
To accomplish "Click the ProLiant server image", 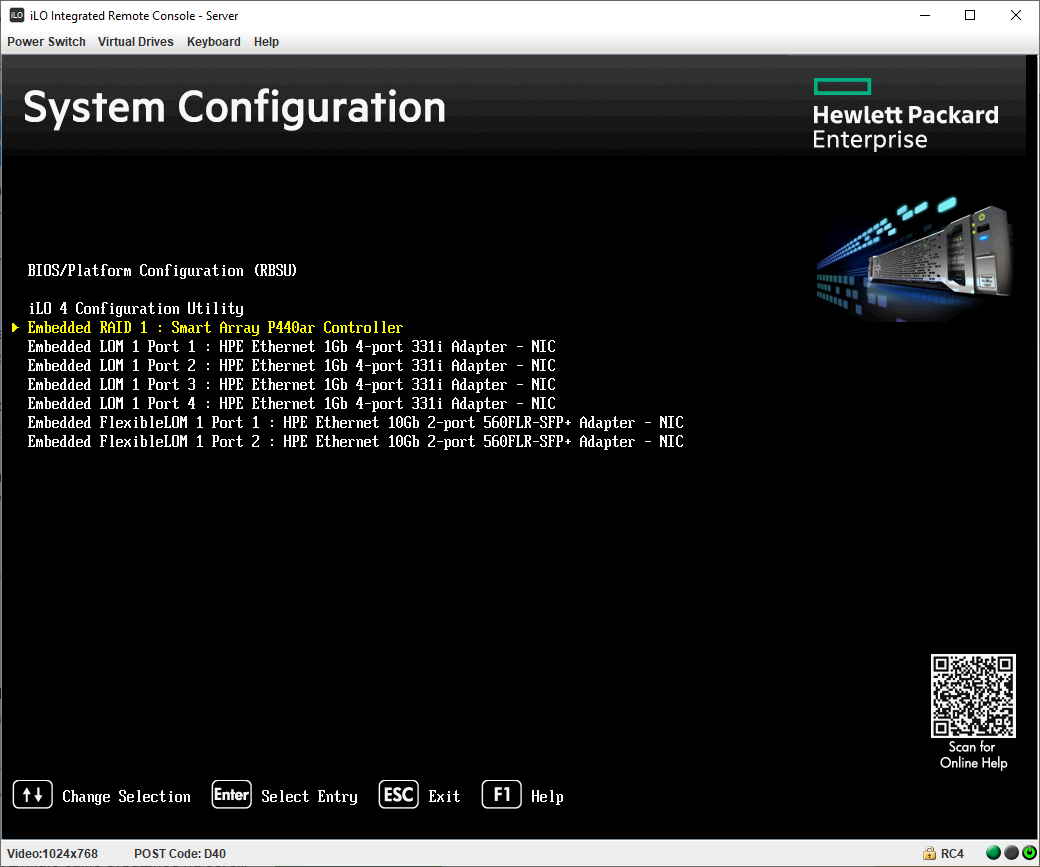I will coord(915,259).
